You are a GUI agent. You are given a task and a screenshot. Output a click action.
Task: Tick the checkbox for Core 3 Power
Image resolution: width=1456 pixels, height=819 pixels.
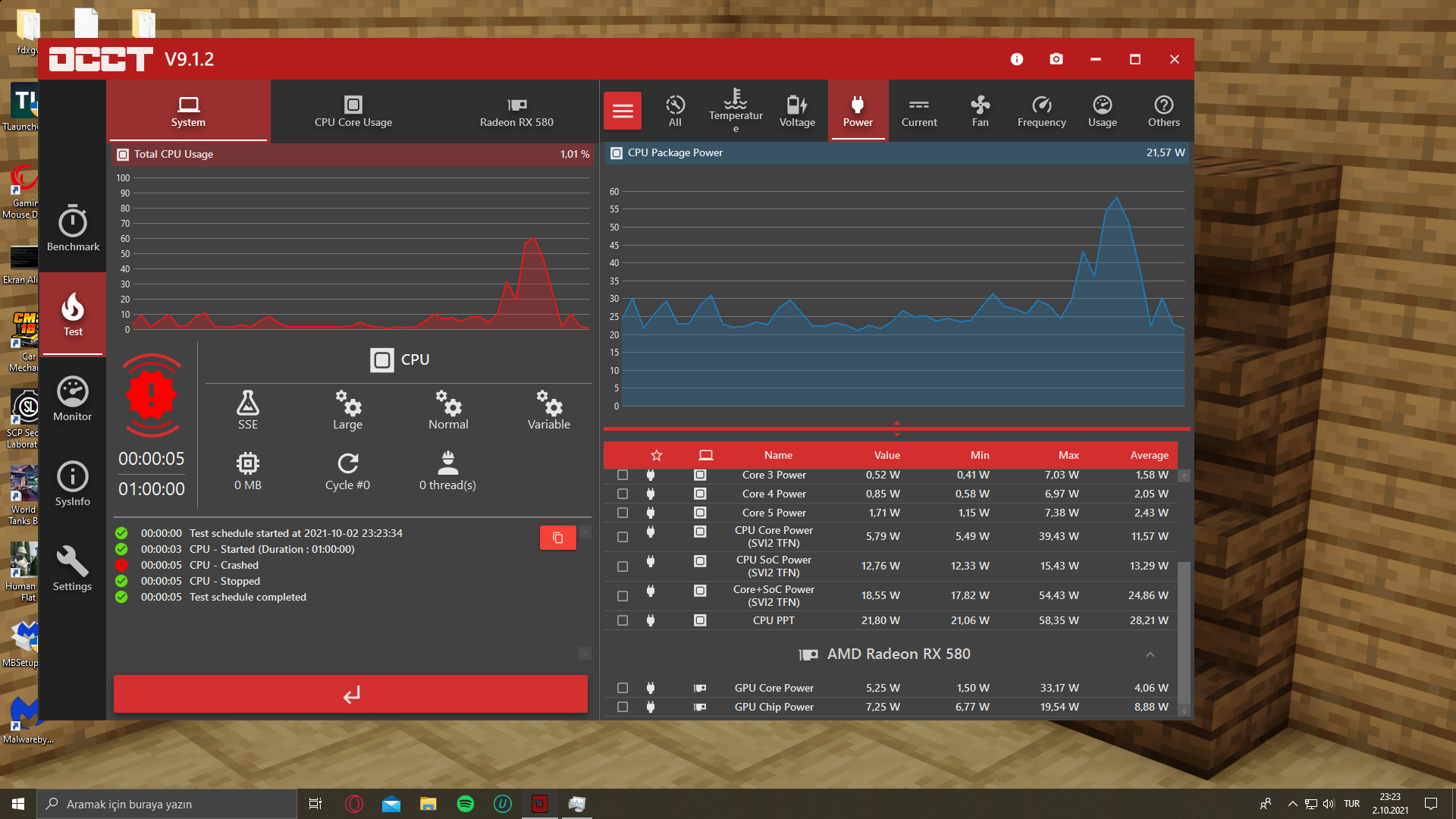coord(623,475)
